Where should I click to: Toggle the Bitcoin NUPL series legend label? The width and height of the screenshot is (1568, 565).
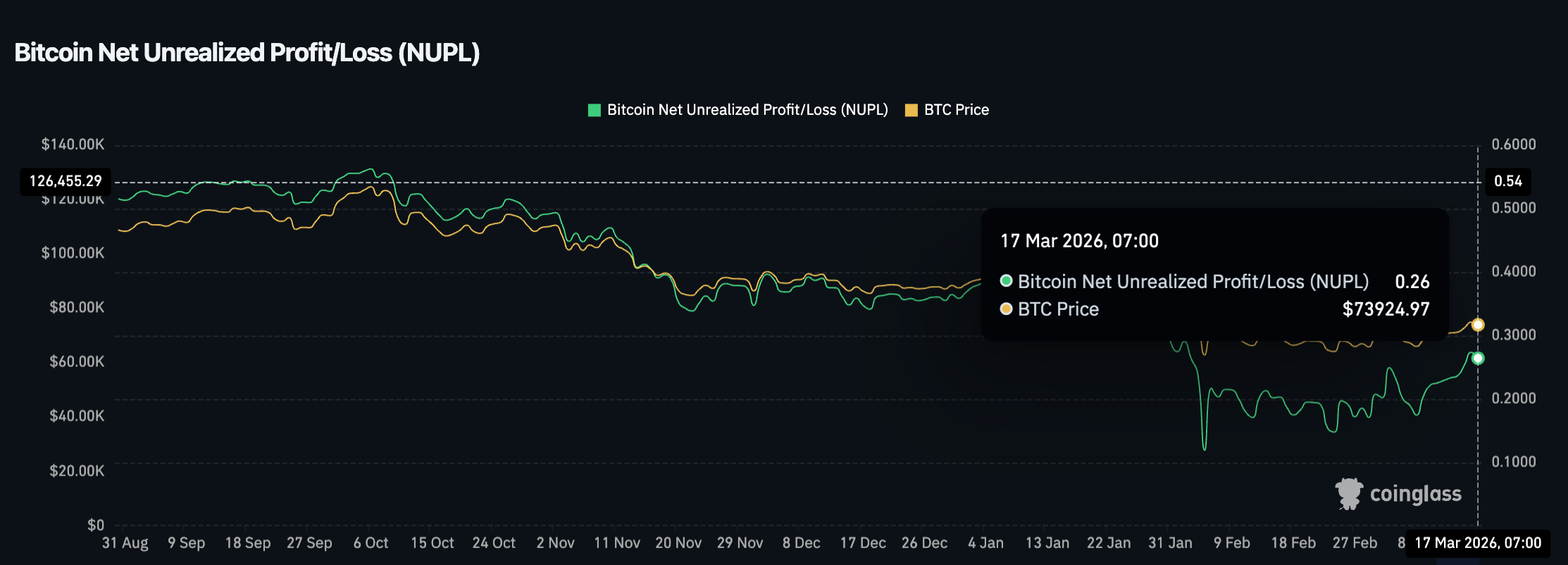747,110
